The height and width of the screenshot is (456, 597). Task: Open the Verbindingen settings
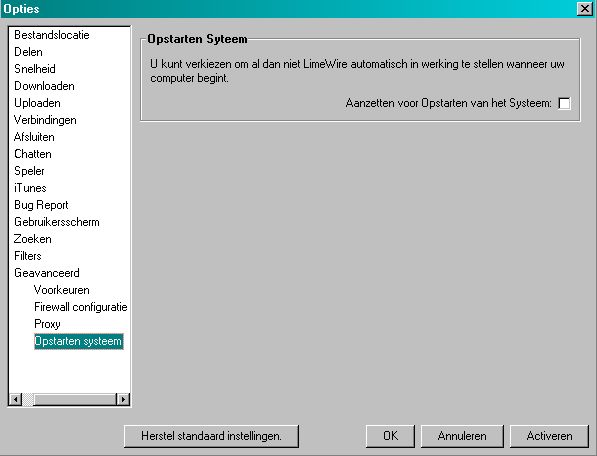[45, 120]
